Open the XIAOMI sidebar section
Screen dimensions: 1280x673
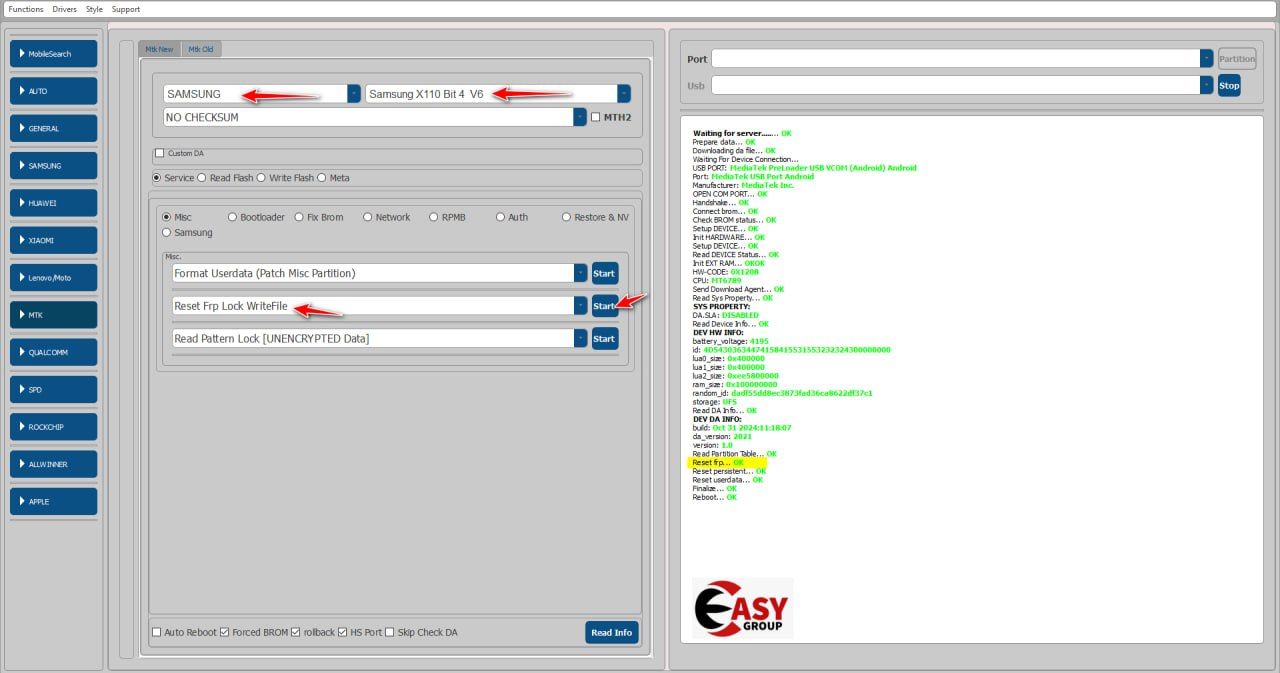[54, 240]
